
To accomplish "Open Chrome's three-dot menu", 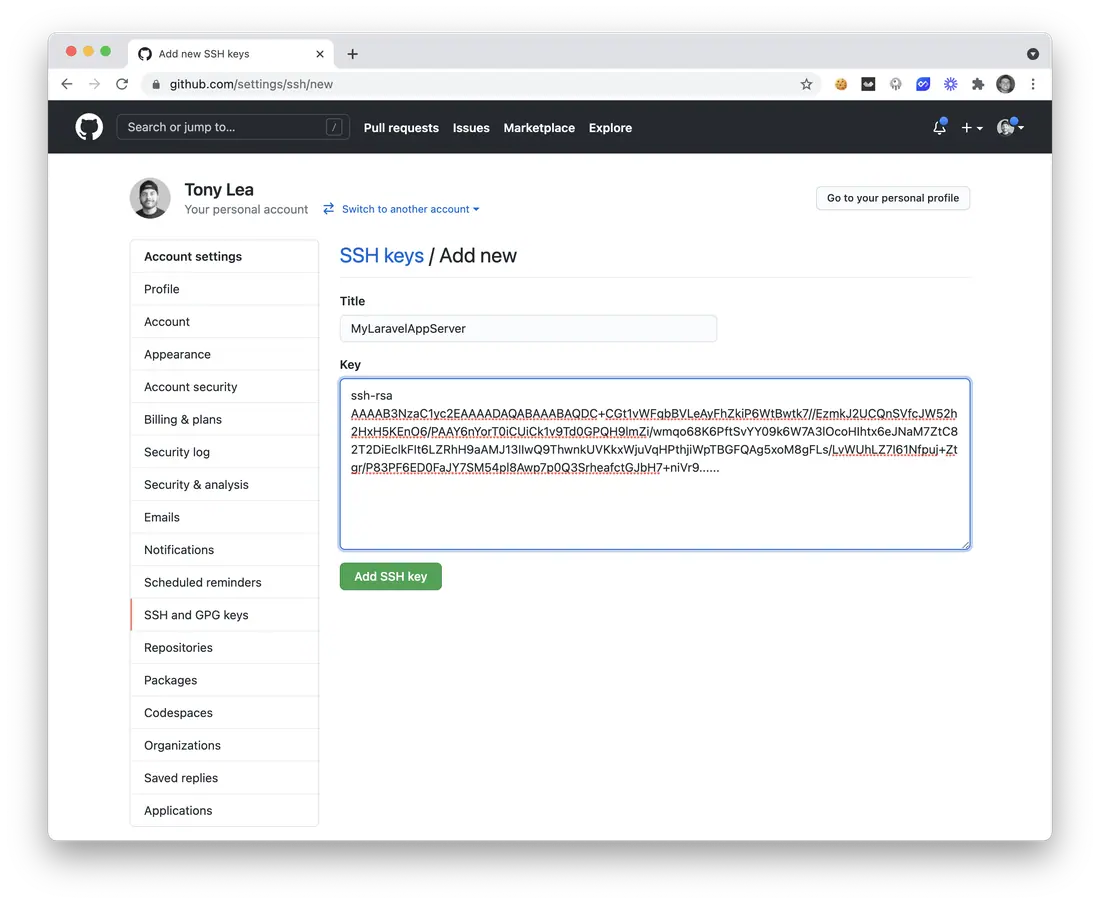I will [1033, 84].
